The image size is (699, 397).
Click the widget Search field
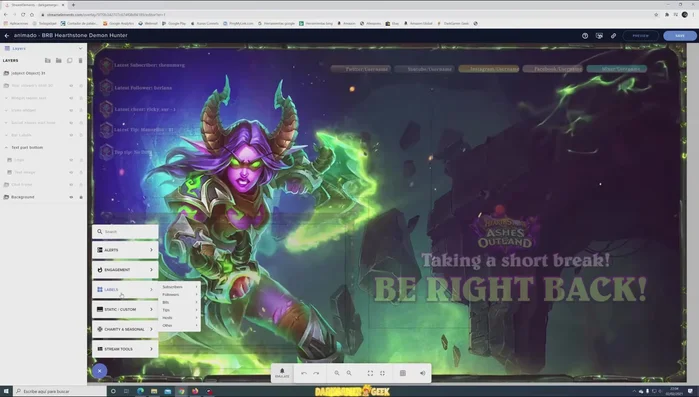(125, 232)
